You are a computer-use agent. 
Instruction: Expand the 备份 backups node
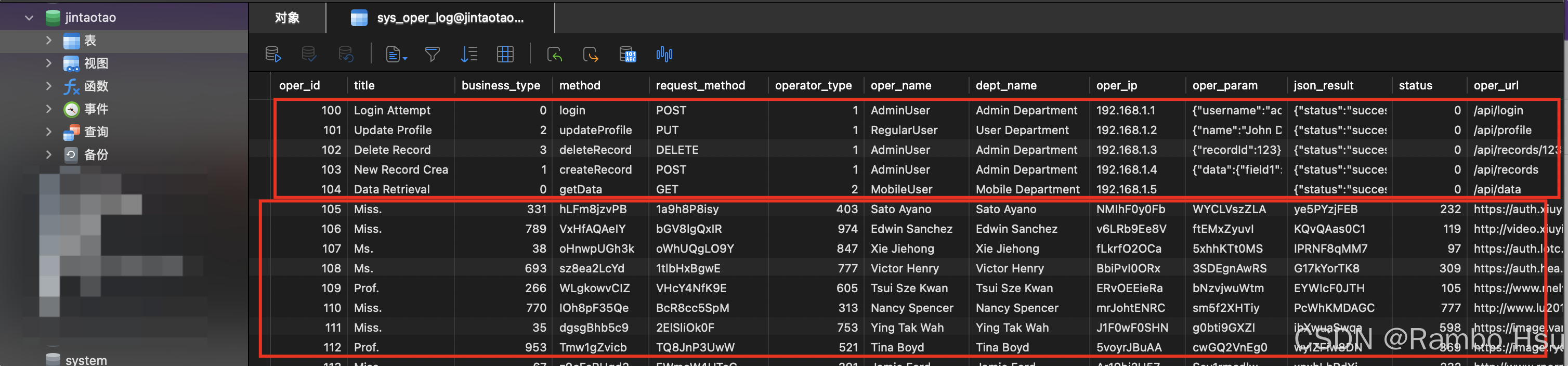point(49,154)
